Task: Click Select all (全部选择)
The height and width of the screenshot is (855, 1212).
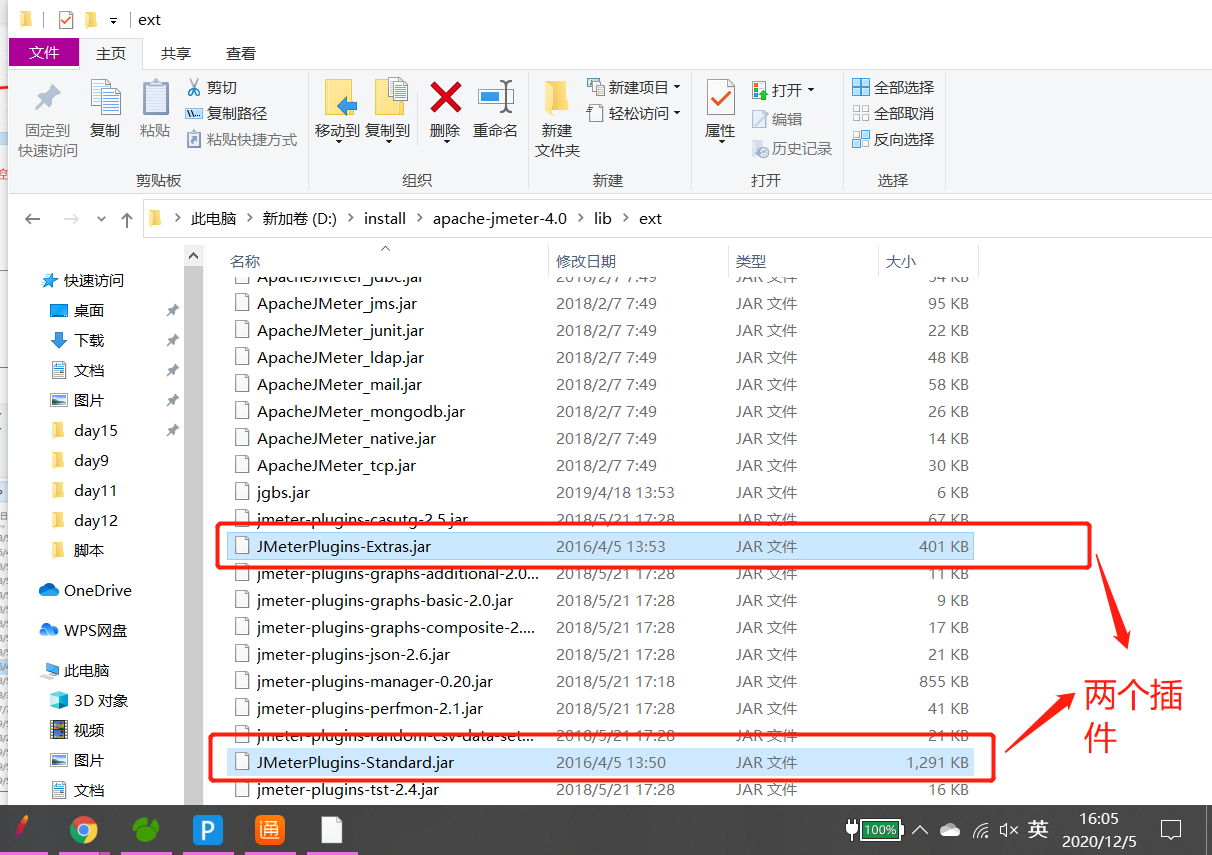Action: pos(893,88)
